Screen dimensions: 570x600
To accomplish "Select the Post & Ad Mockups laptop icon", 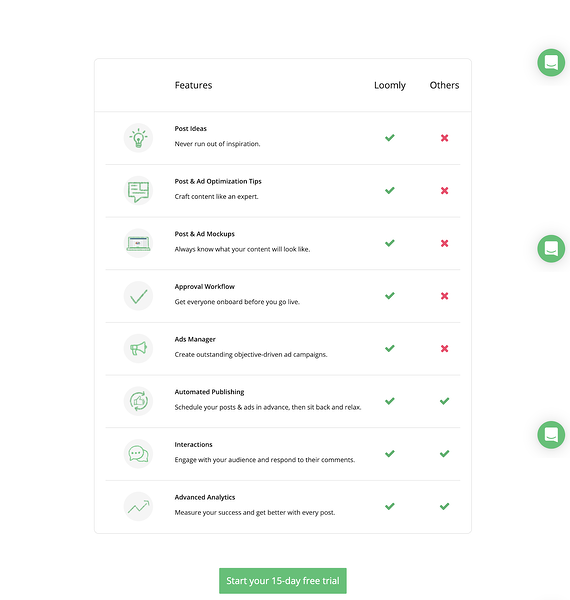I will 138,243.
